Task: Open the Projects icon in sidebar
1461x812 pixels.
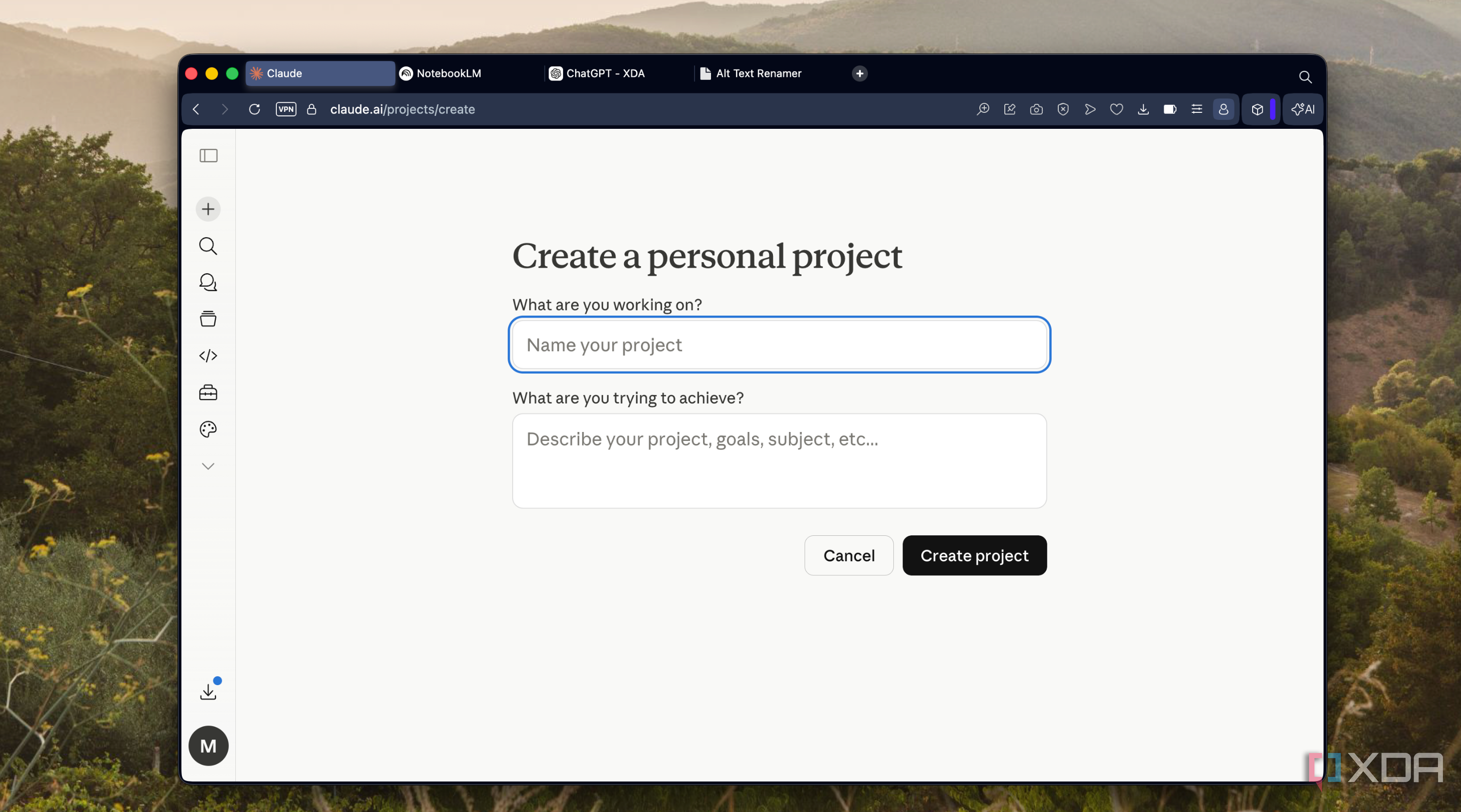Action: pos(208,319)
